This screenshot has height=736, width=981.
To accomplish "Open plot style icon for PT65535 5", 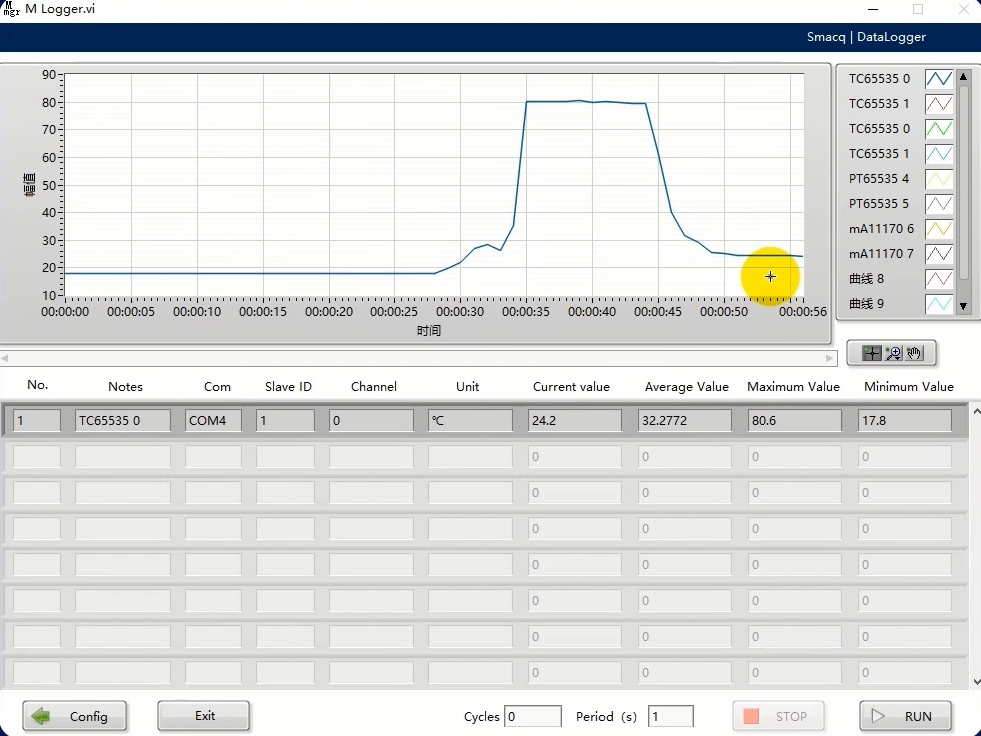I will tap(938, 204).
